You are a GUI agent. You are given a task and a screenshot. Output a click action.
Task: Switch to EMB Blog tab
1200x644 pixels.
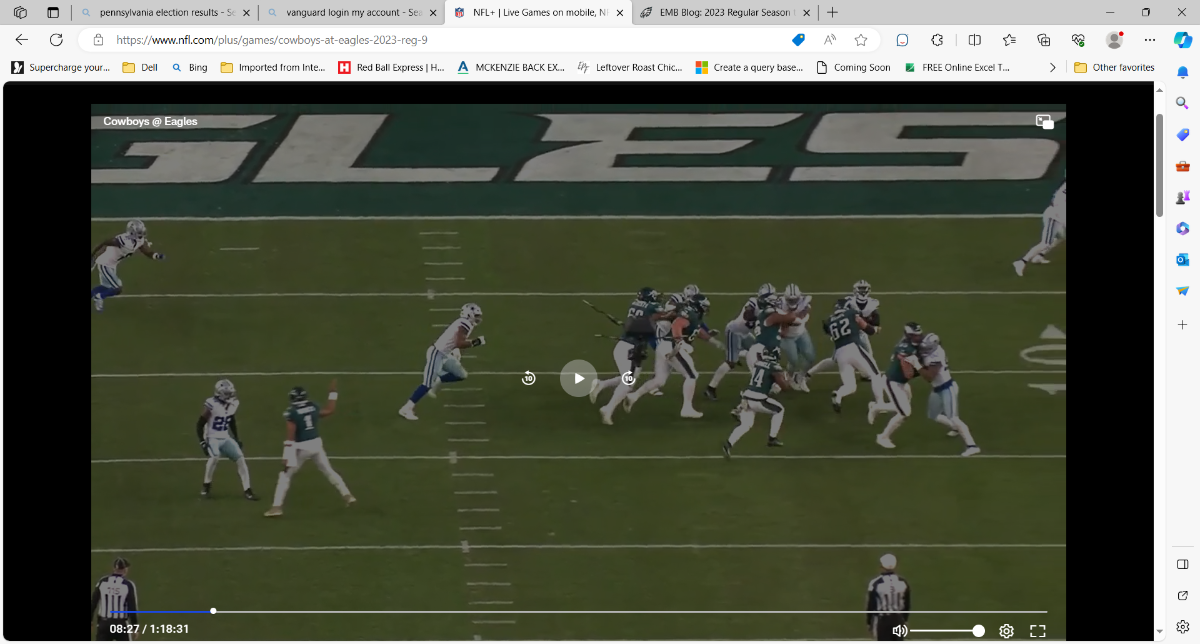pyautogui.click(x=716, y=13)
